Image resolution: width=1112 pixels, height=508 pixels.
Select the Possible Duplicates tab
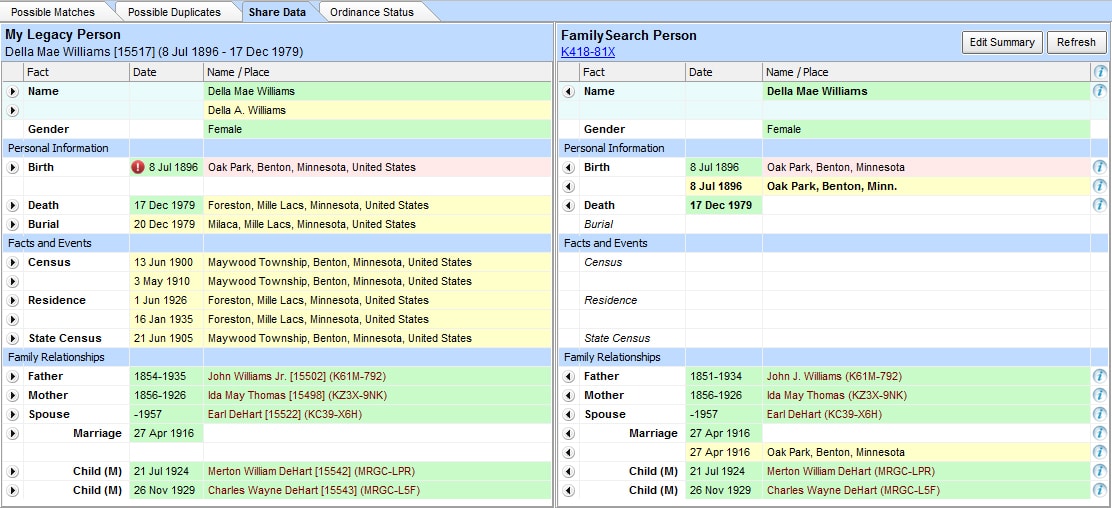coord(174,12)
